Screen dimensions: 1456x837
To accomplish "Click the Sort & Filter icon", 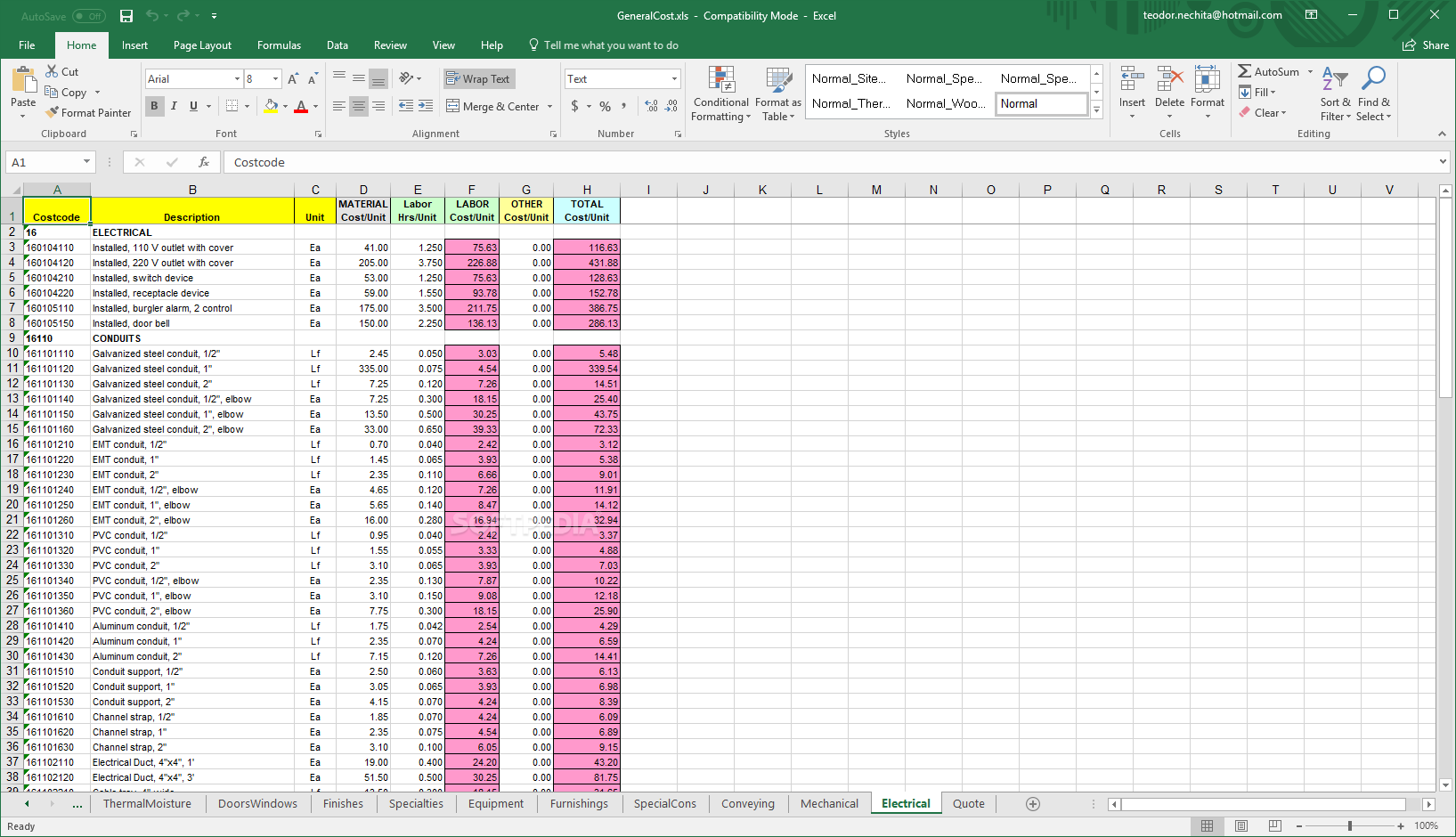I will [x=1335, y=80].
